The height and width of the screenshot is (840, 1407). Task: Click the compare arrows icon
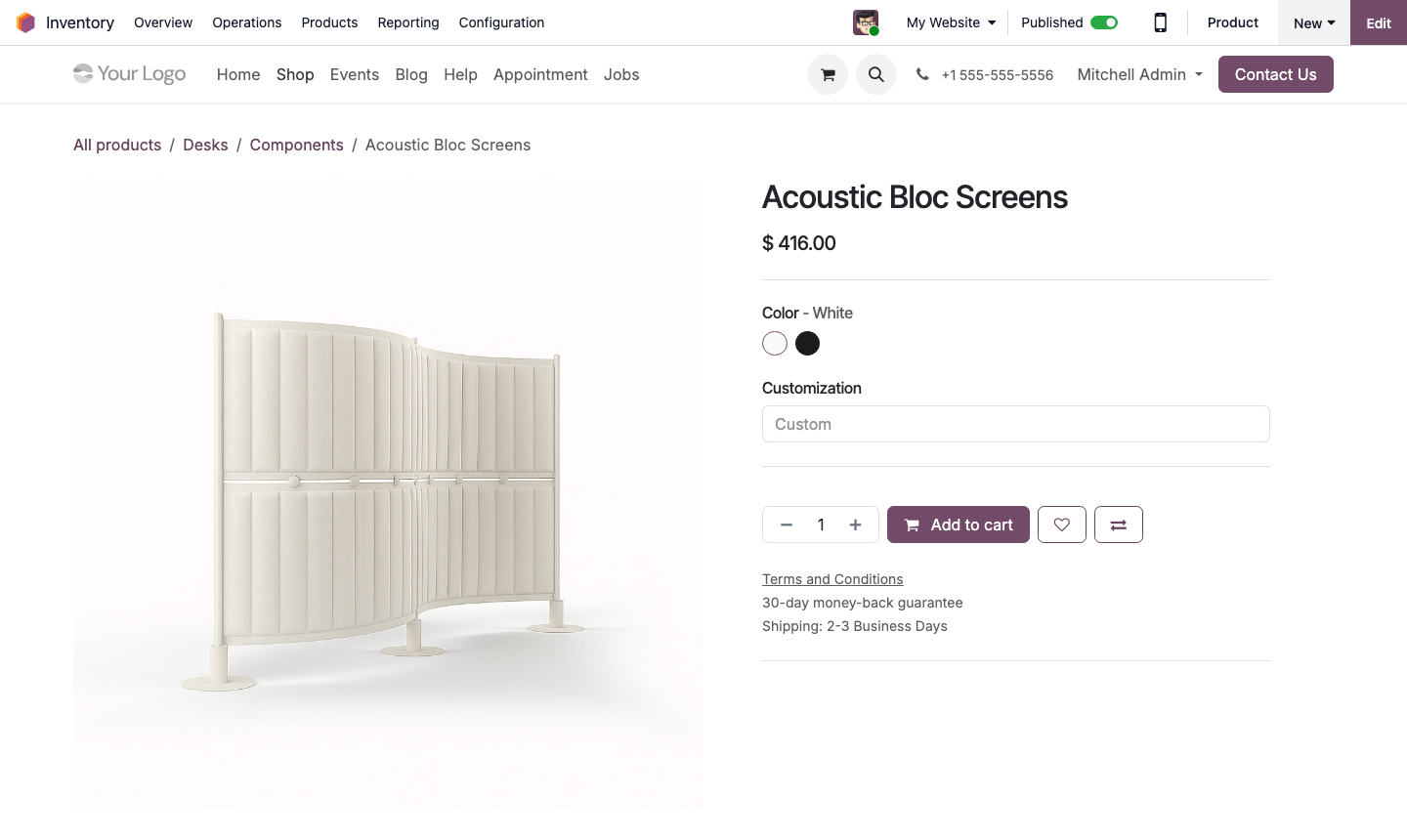(x=1119, y=525)
